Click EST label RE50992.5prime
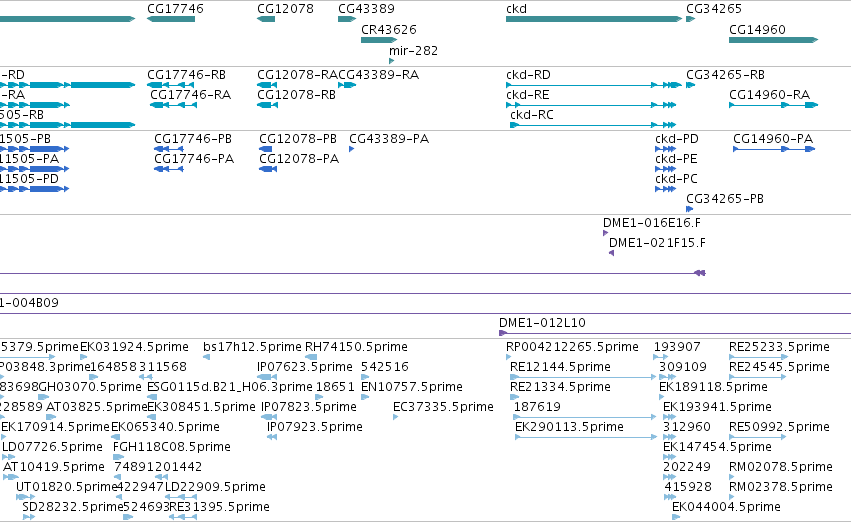Image resolution: width=851 pixels, height=522 pixels. [779, 426]
